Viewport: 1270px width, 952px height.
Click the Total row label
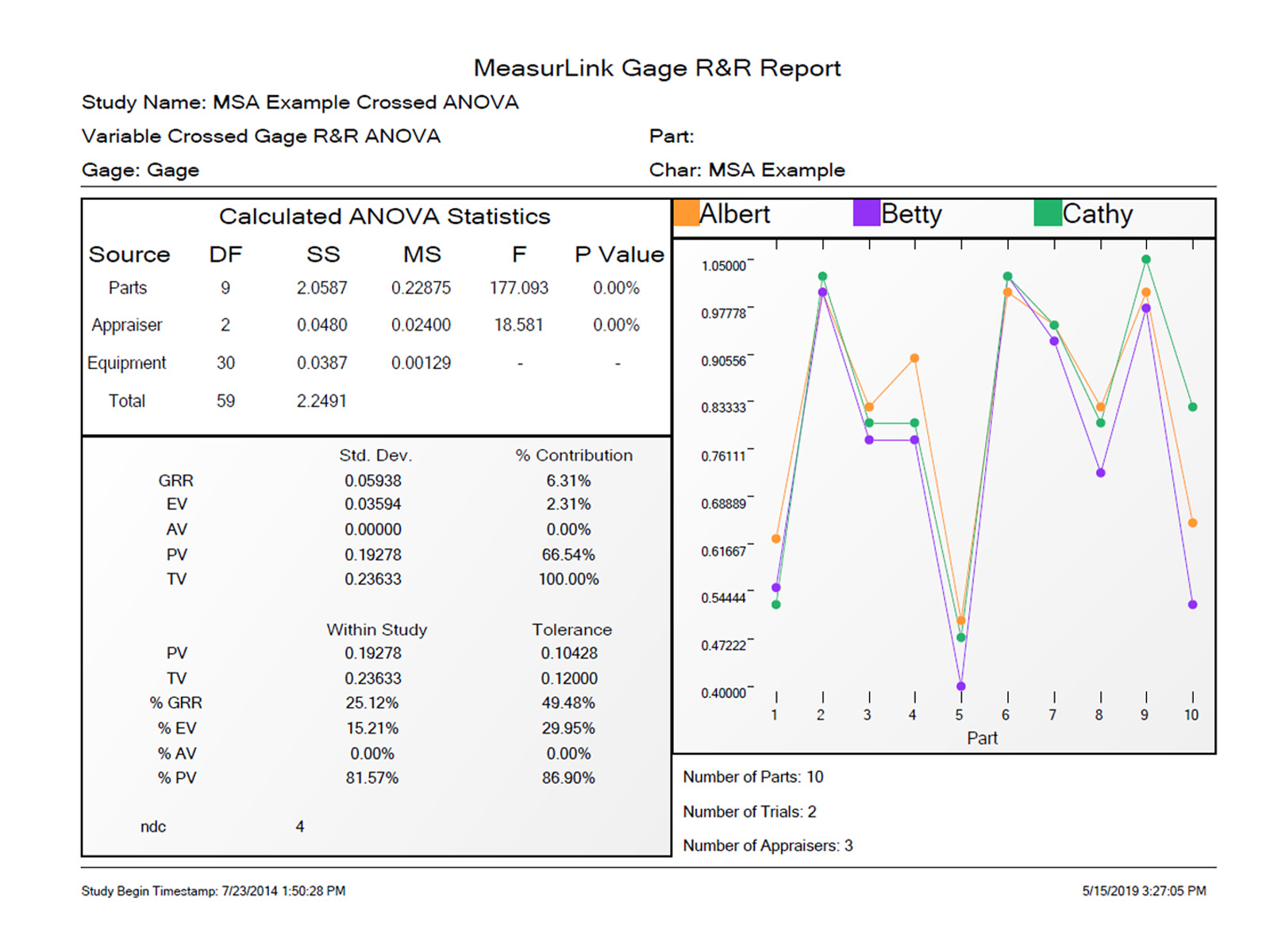click(x=127, y=401)
